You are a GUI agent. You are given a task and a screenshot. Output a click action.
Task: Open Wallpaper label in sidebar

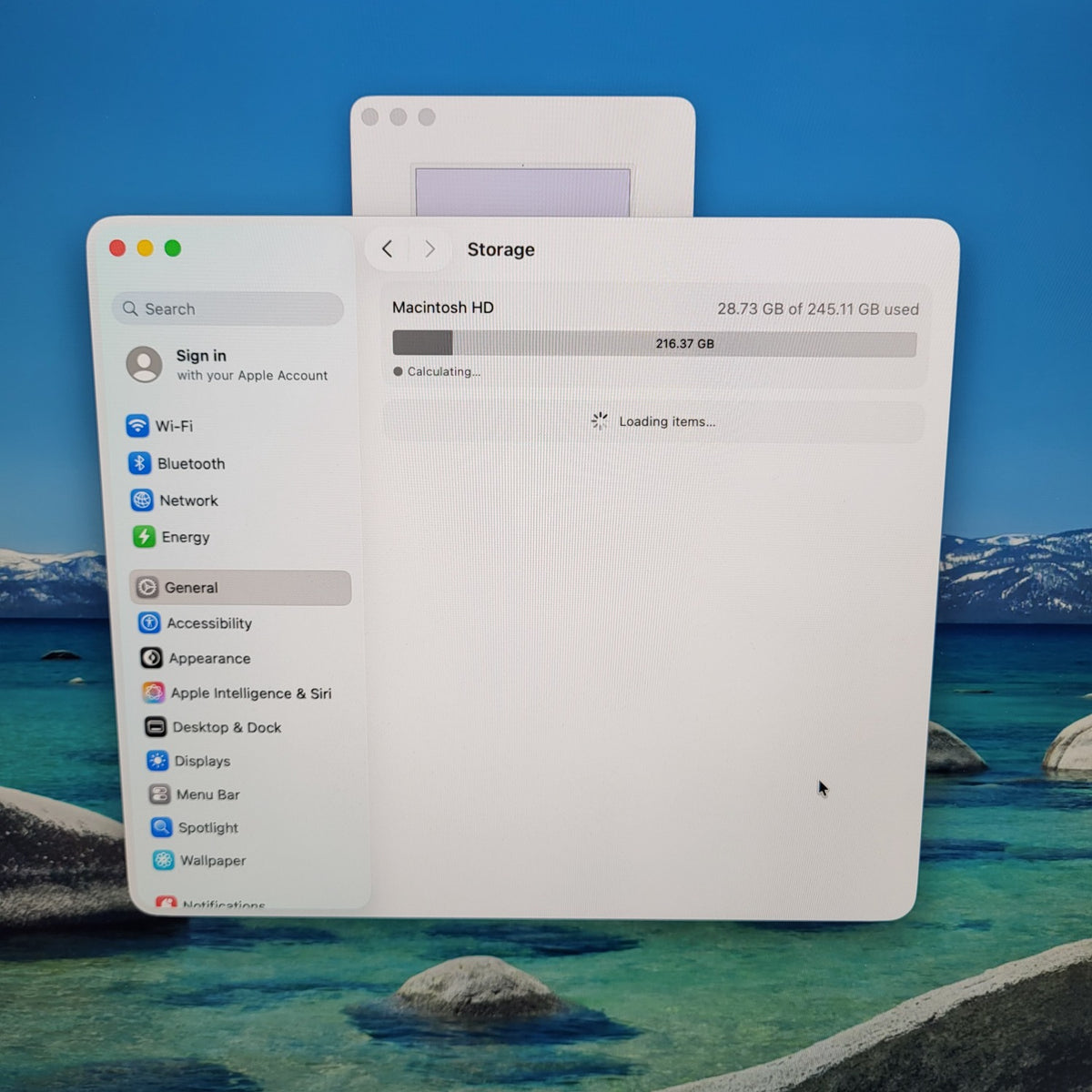point(213,860)
